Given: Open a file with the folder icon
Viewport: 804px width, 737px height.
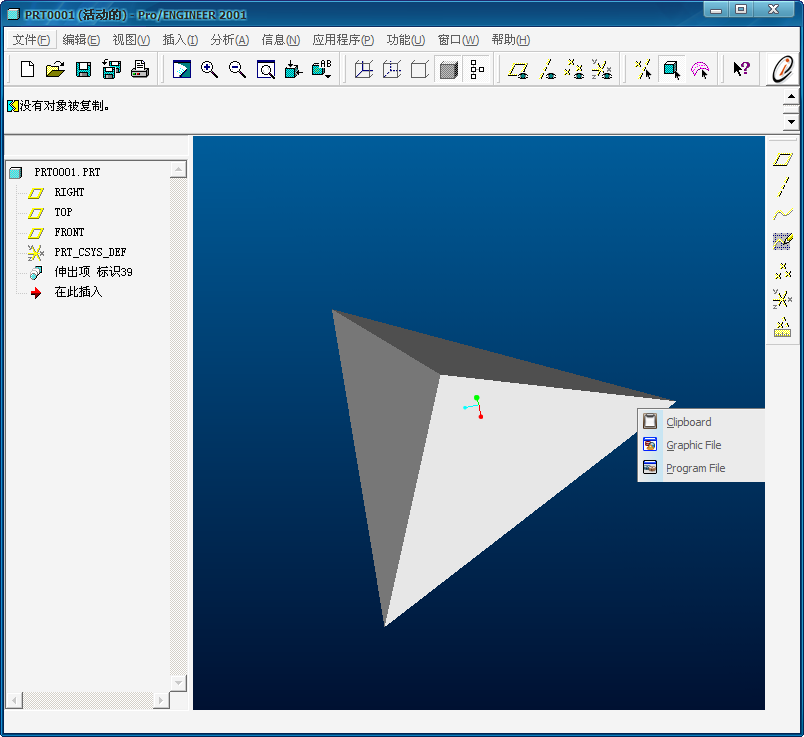Looking at the screenshot, I should pos(55,69).
